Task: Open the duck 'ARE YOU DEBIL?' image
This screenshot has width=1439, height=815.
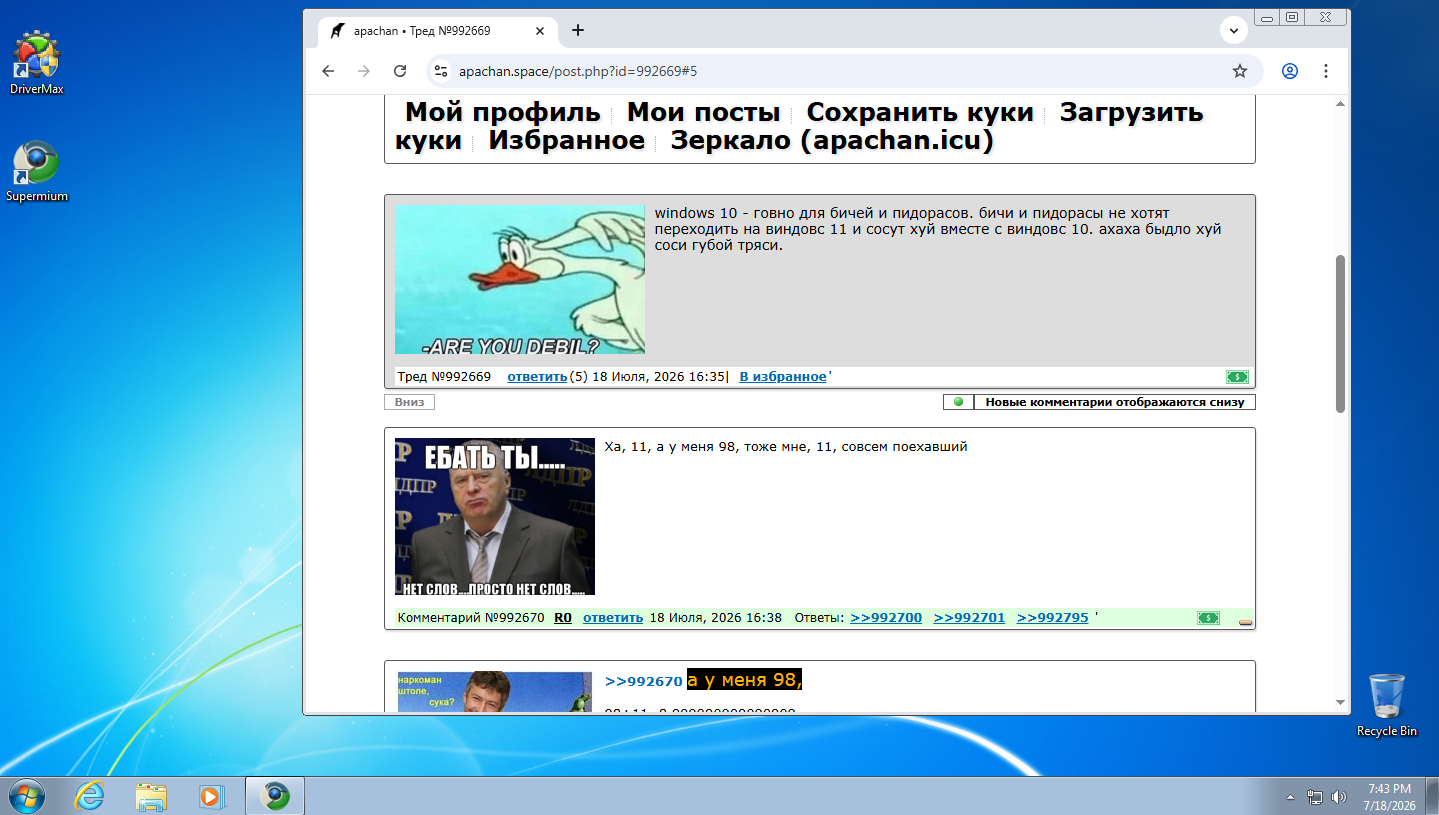Action: pyautogui.click(x=520, y=280)
